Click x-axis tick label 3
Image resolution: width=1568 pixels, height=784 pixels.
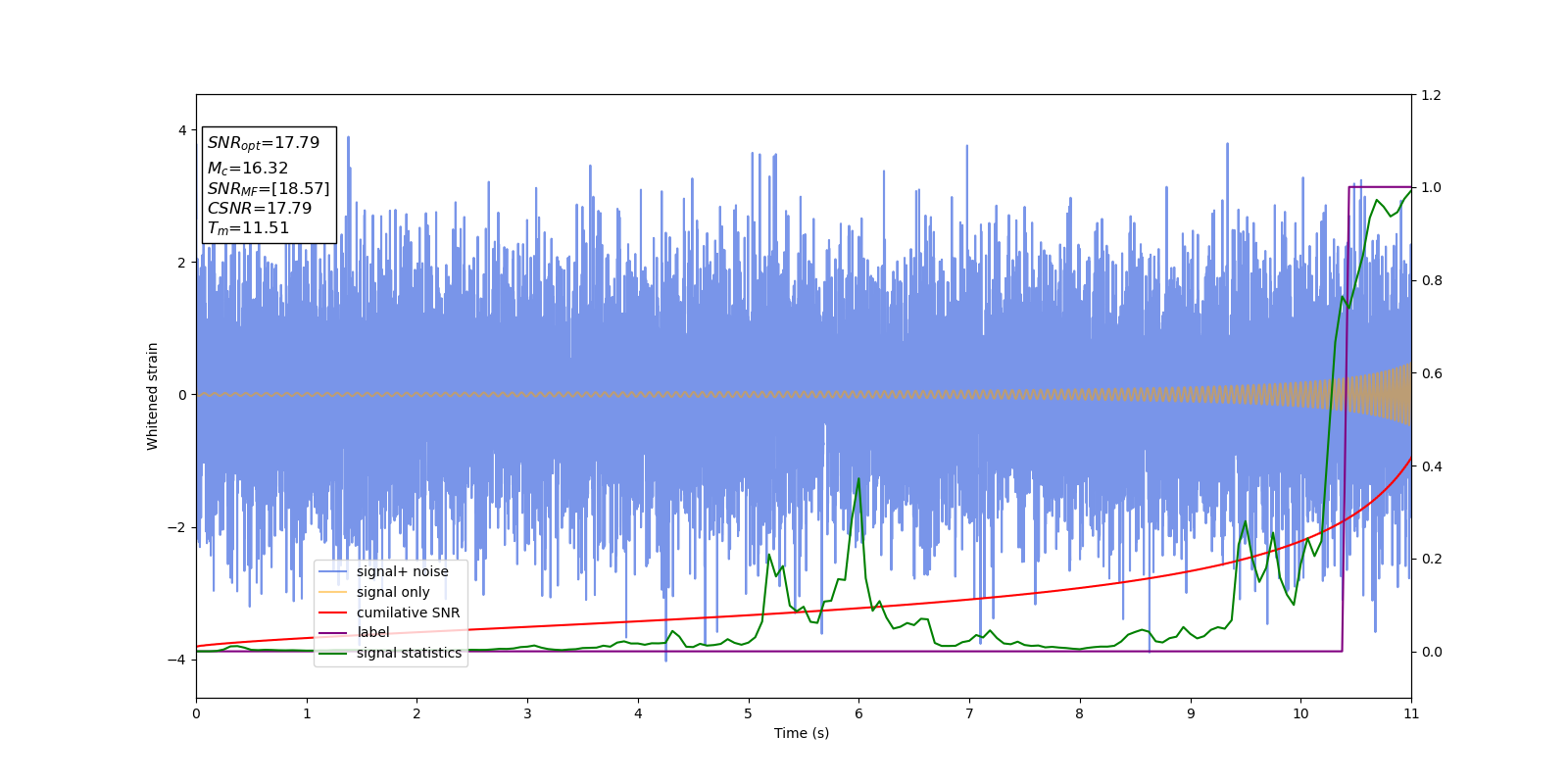[x=527, y=713]
